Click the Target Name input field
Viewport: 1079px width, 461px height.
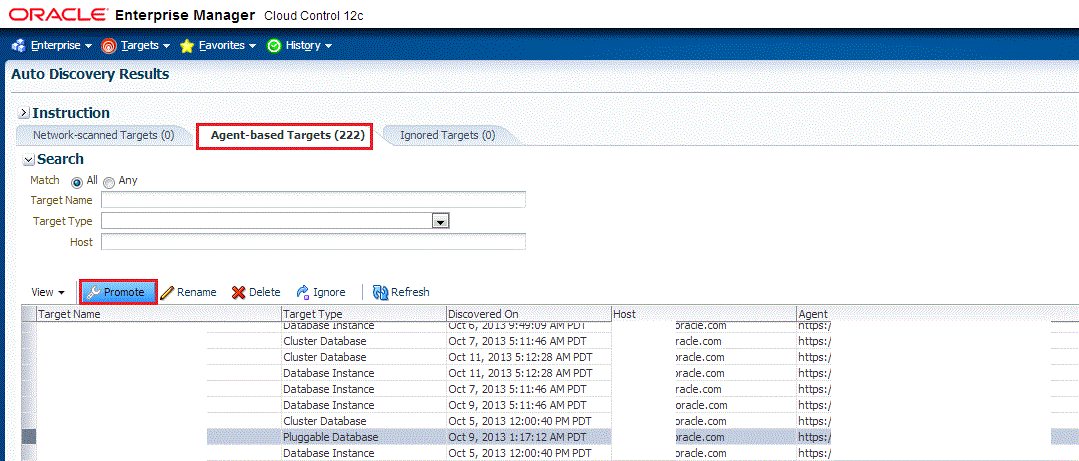click(x=314, y=200)
